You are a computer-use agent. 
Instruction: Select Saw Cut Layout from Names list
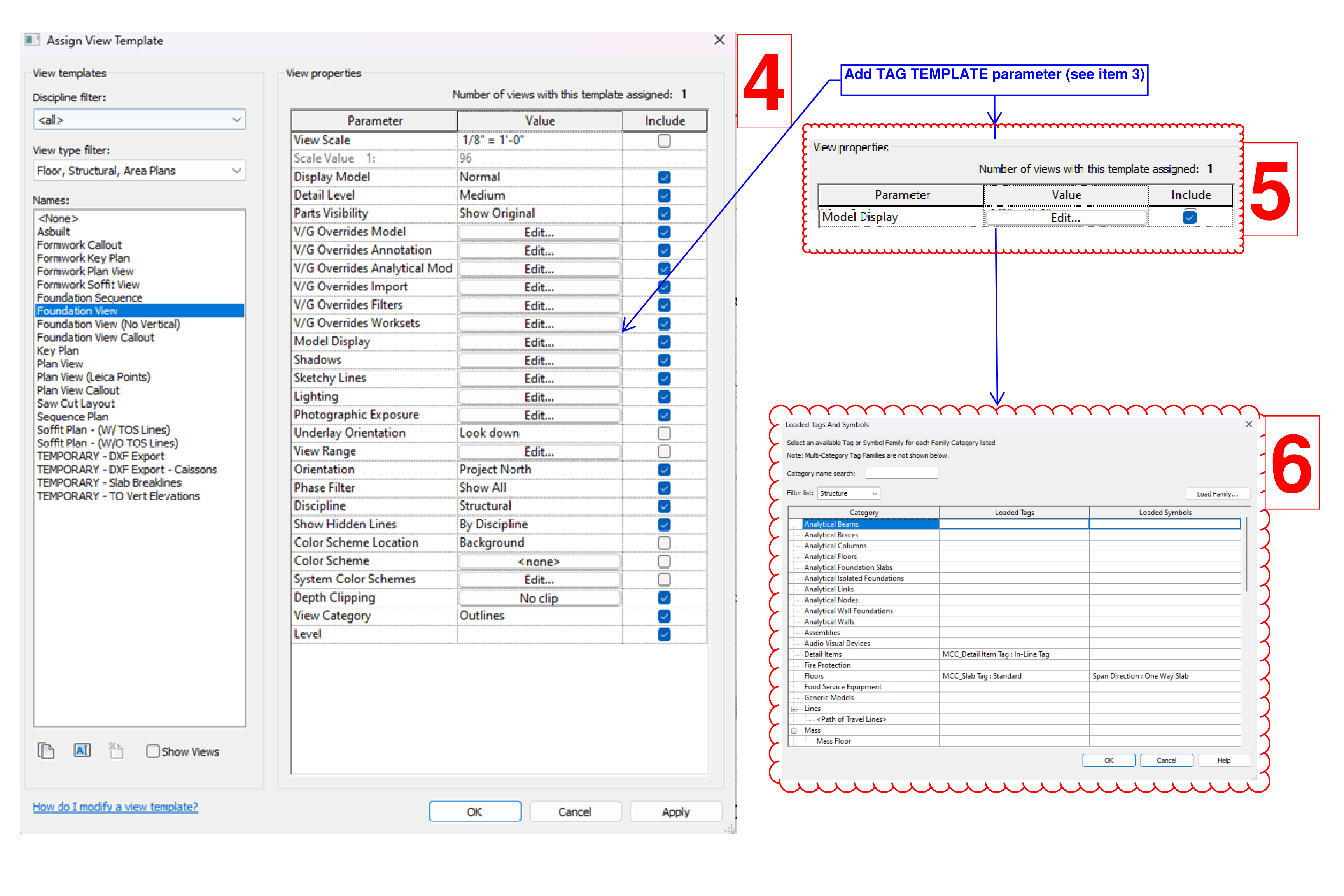[x=75, y=403]
